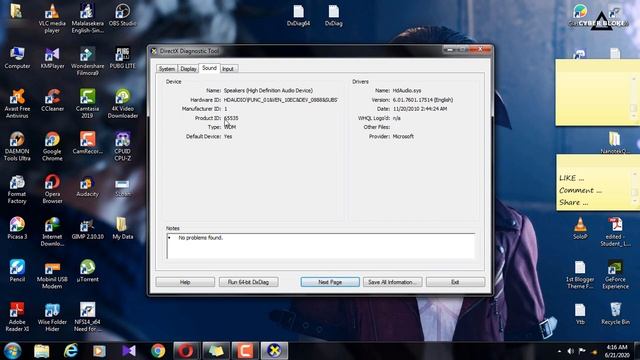Viewport: 640px width, 360px height.
Task: Select CamRecorder desktop icon
Action: [87, 143]
